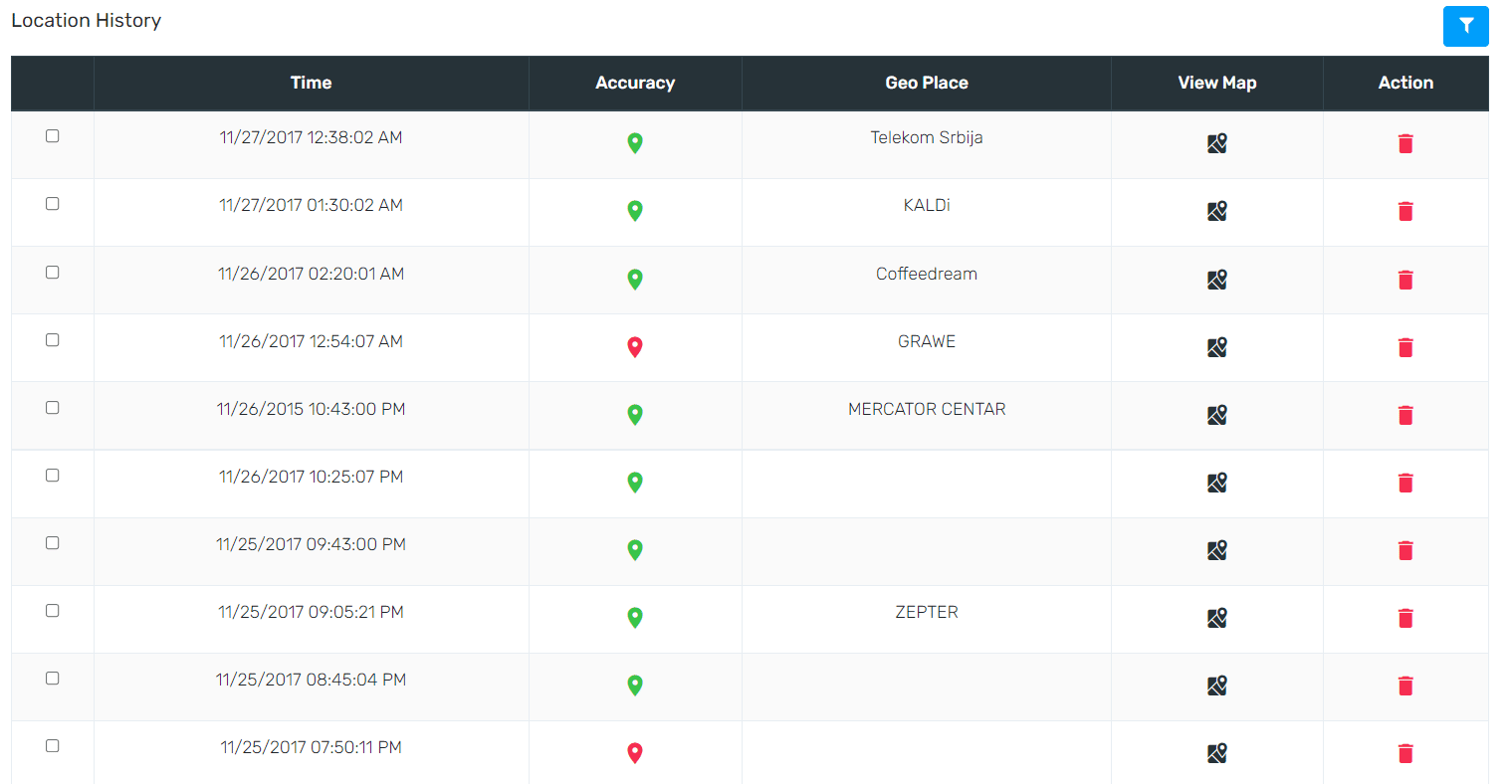View map for 11/25/2017 08:45:04 PM row
Screen dimensions: 1512x784
1217,686
